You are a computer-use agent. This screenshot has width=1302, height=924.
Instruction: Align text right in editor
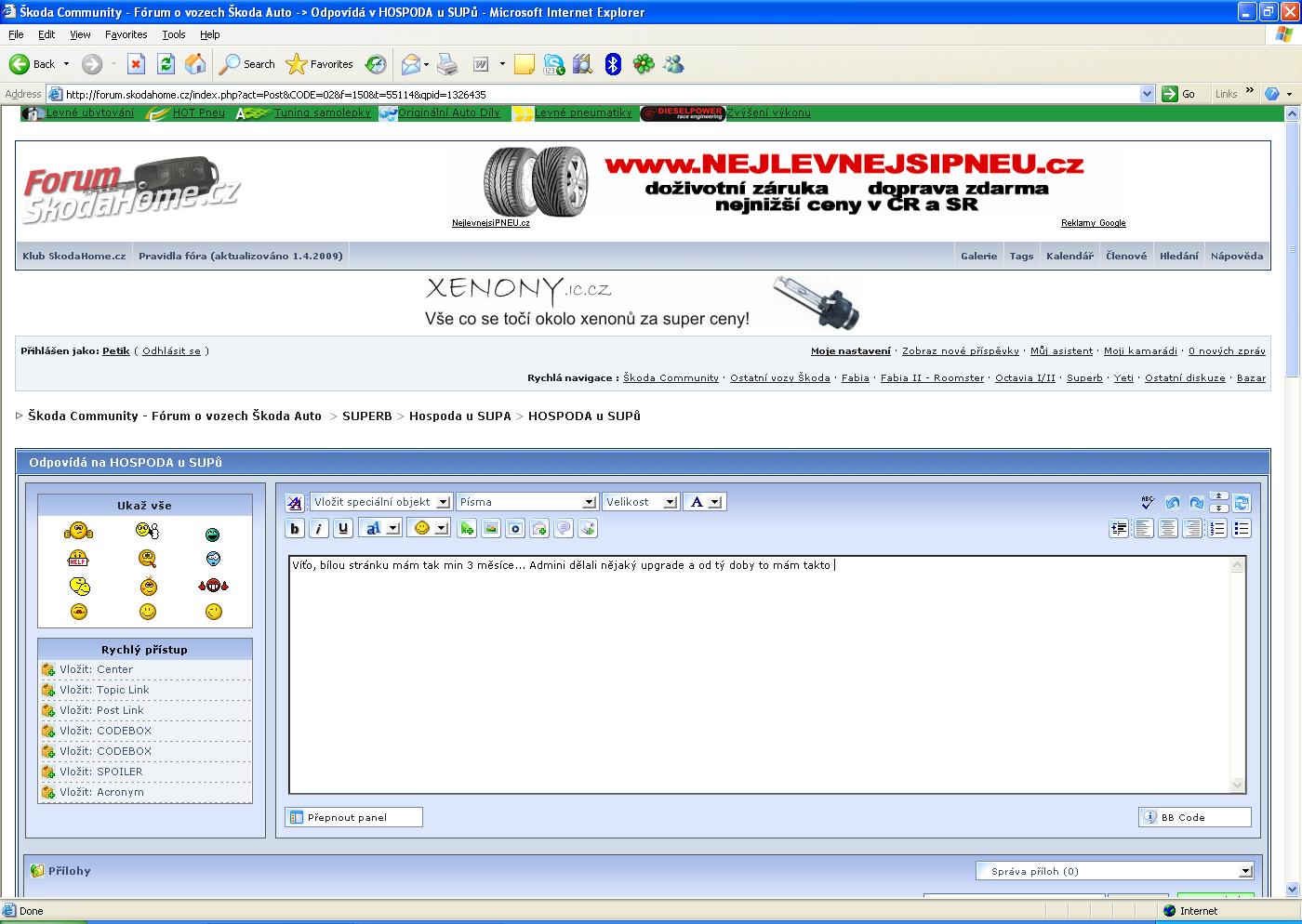click(x=1192, y=529)
